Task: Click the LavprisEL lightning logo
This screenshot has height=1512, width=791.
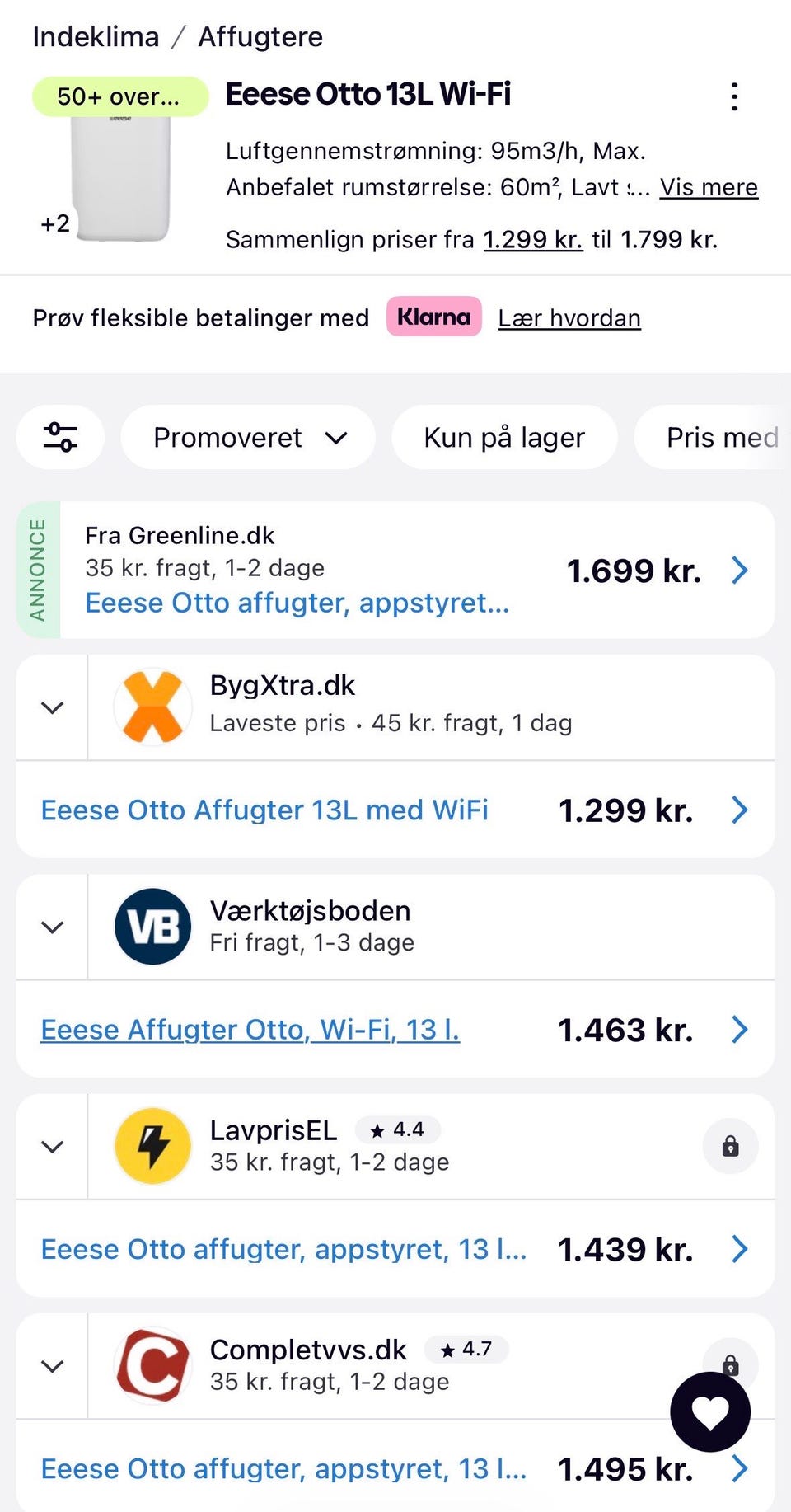Action: pos(152,1146)
